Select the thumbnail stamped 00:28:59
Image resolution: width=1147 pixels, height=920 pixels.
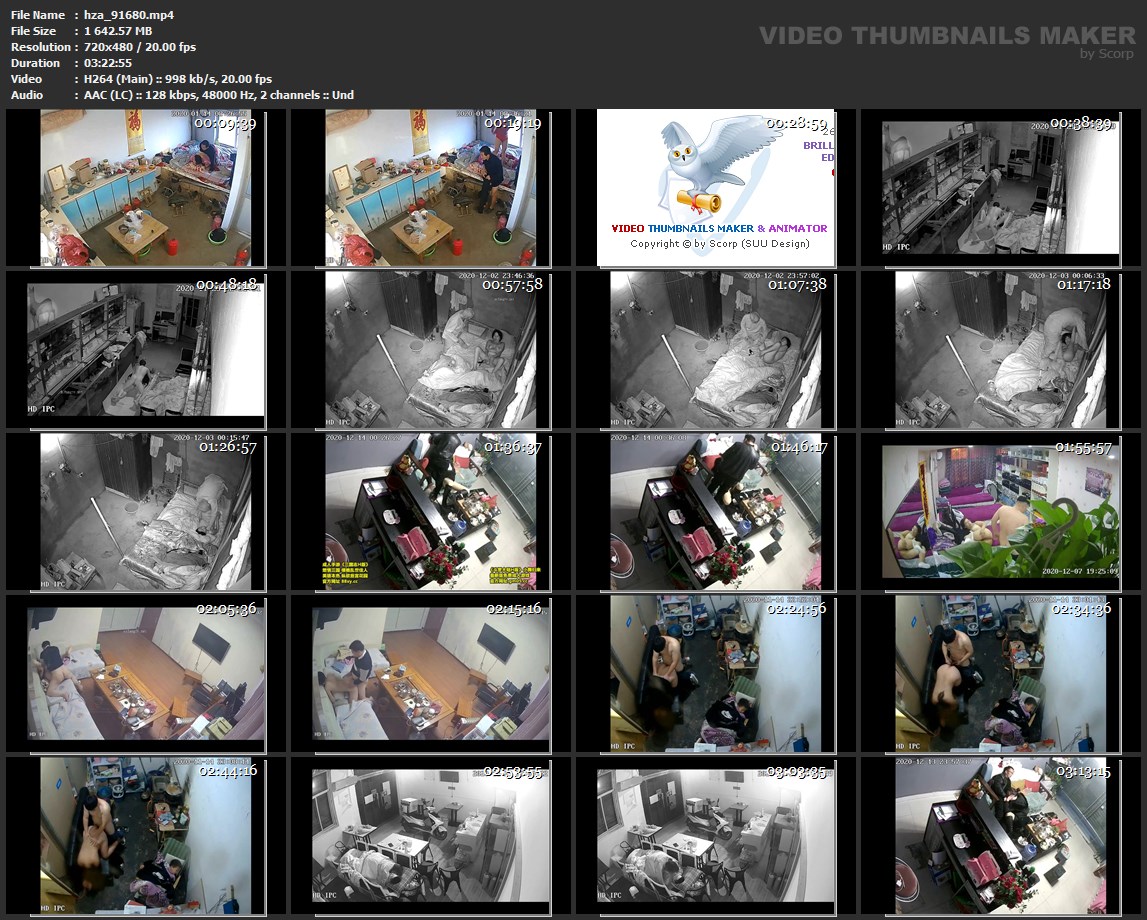[716, 188]
